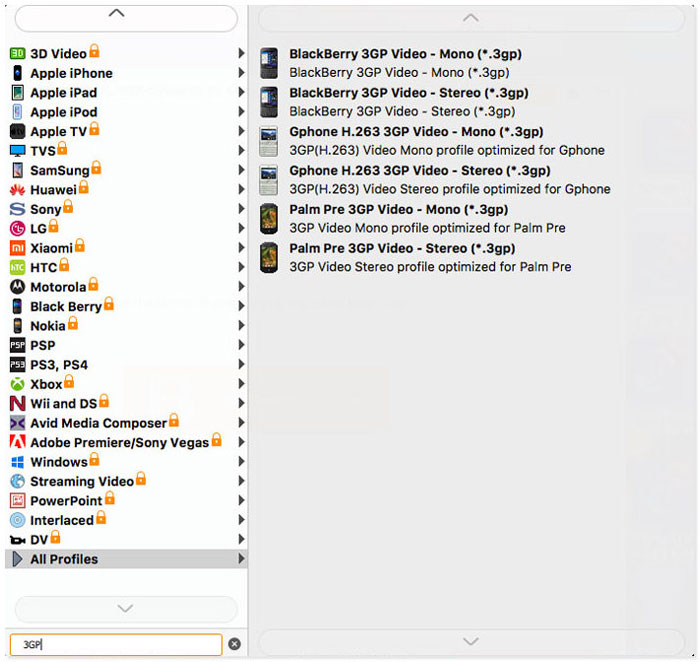
Task: Choose Gphone H.263 3GP Video - Mono profile
Action: [x=471, y=141]
